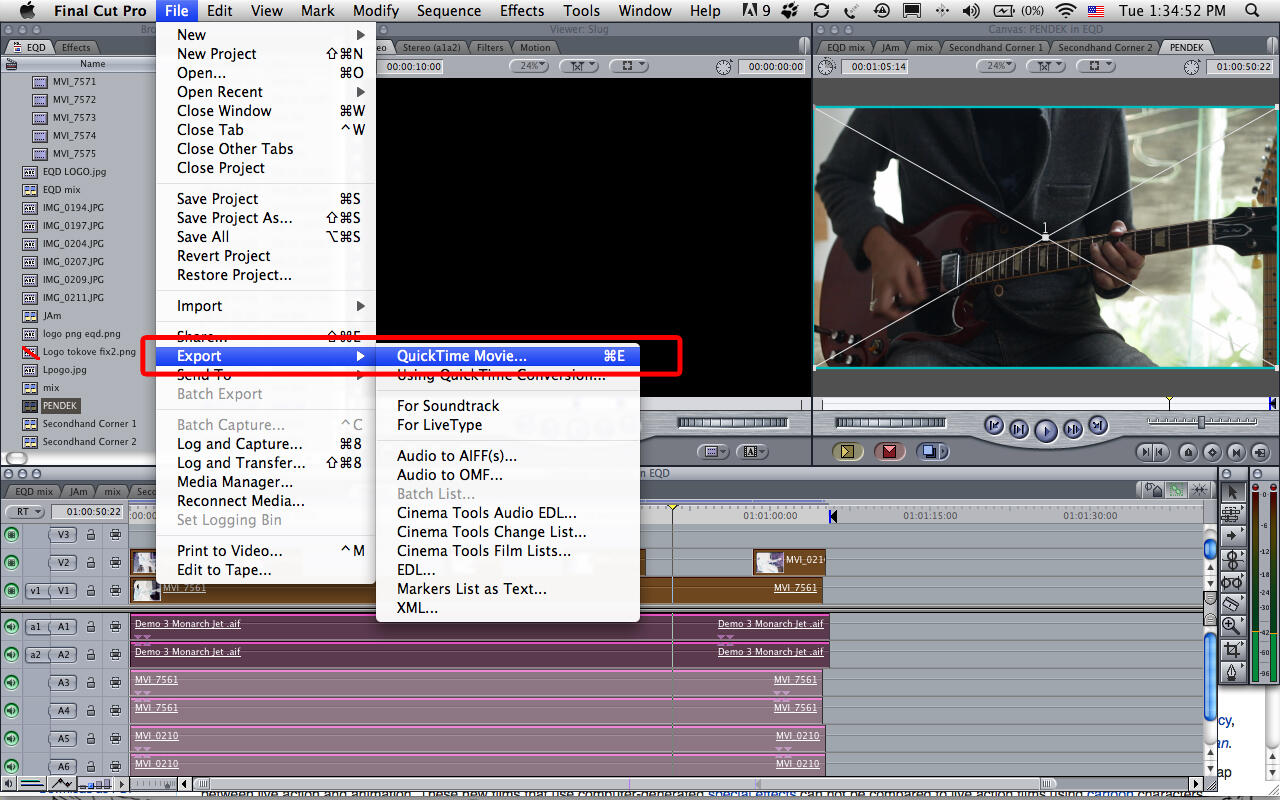Open Viewer Generator pop-up button
Image resolution: width=1280 pixels, height=800 pixels.
(x=750, y=452)
